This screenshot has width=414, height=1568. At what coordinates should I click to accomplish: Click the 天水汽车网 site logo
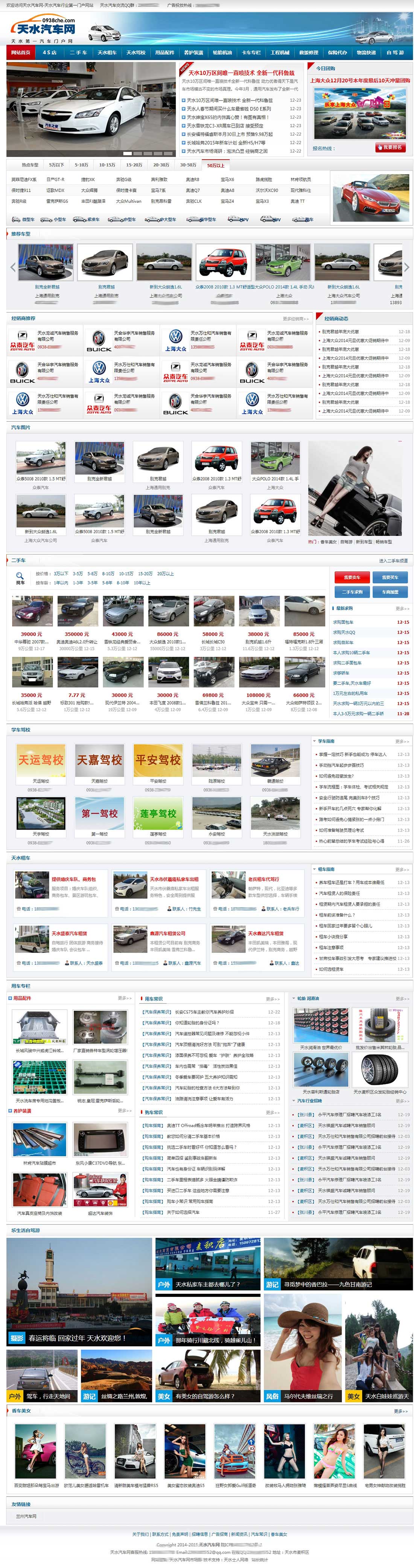point(43,29)
